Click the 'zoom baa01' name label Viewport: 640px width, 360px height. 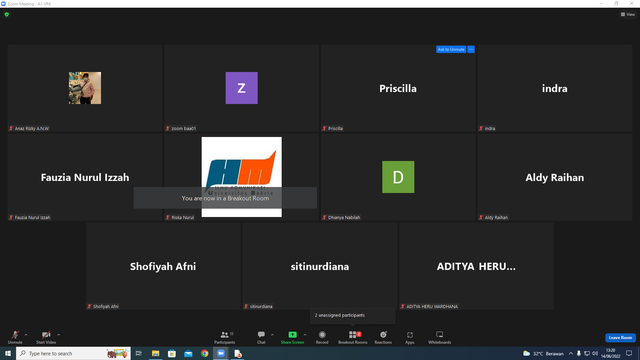[184, 128]
